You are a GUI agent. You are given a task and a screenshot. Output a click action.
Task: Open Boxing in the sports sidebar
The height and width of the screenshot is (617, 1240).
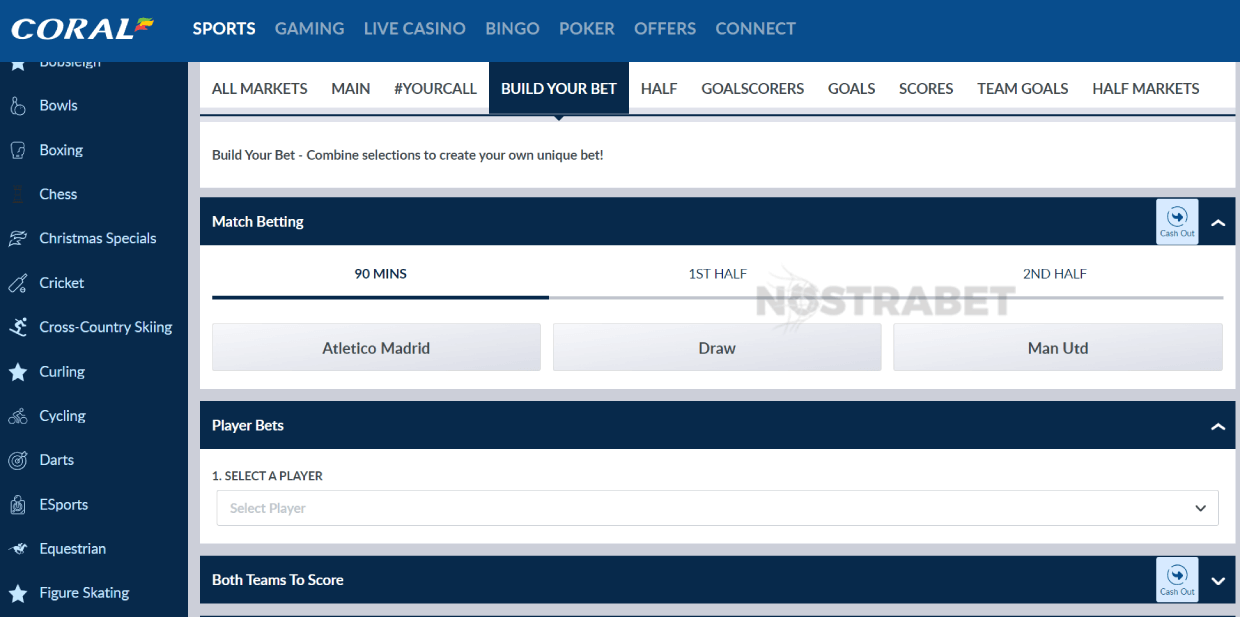(x=61, y=150)
